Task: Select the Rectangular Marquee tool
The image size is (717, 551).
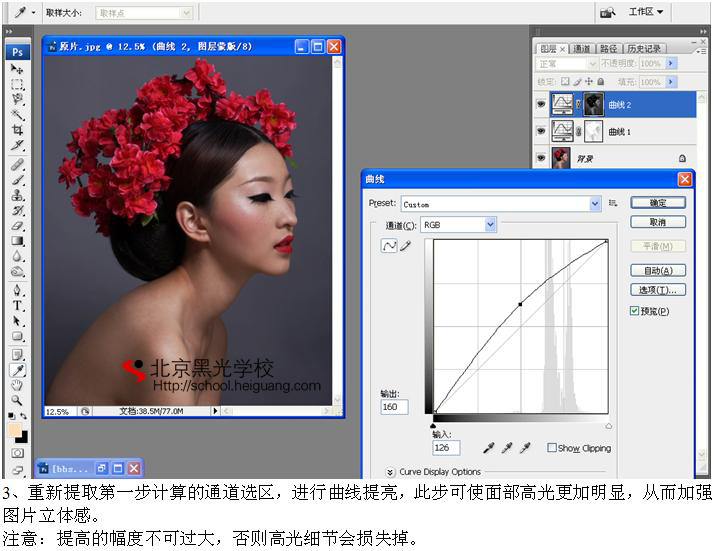Action: click(x=17, y=84)
